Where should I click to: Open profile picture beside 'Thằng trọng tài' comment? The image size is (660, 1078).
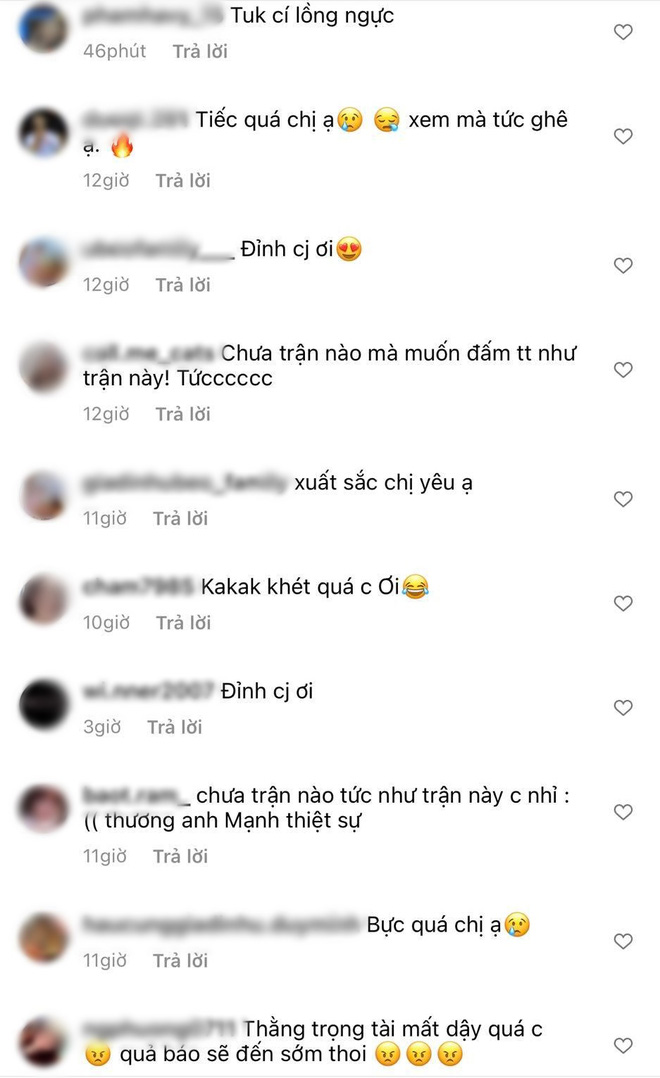43,1042
